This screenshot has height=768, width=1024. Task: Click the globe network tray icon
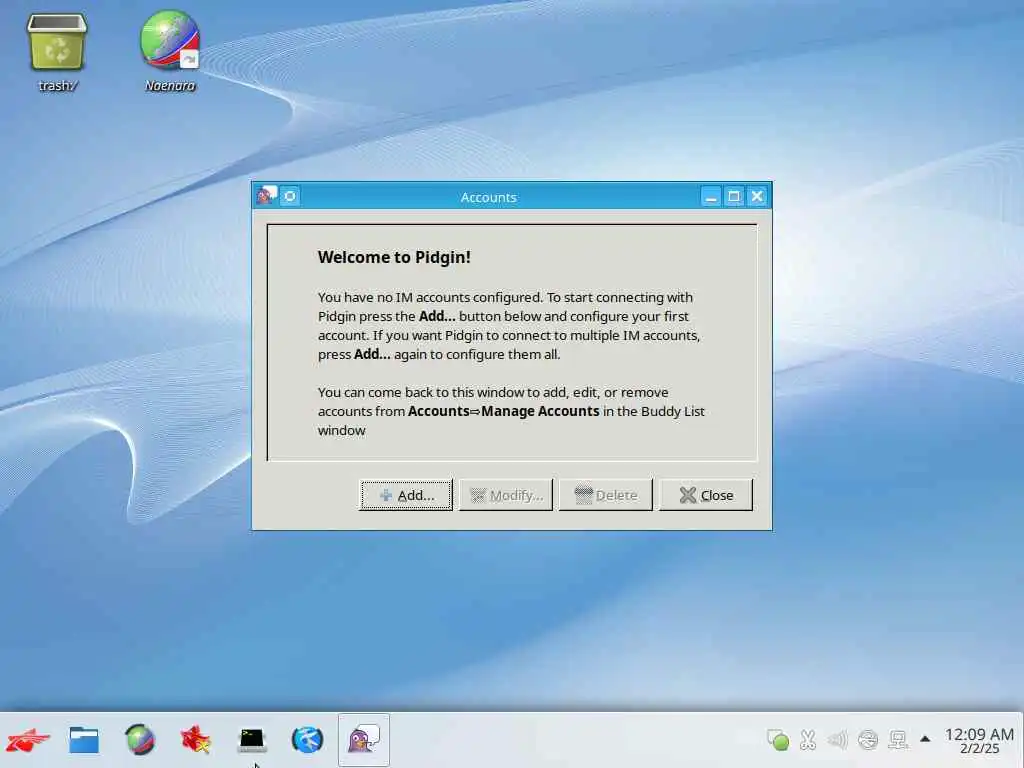point(868,740)
